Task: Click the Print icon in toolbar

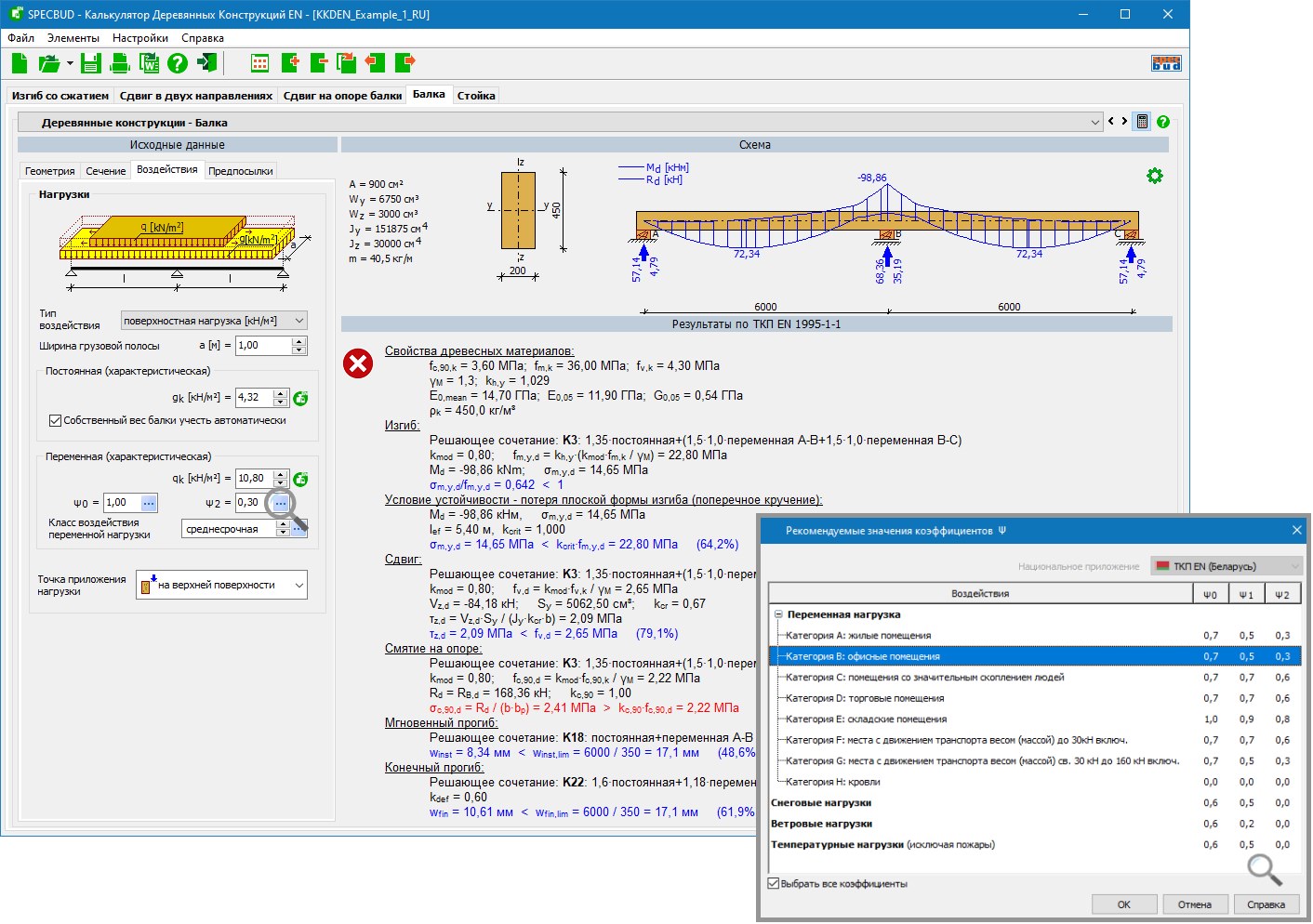Action: point(120,63)
